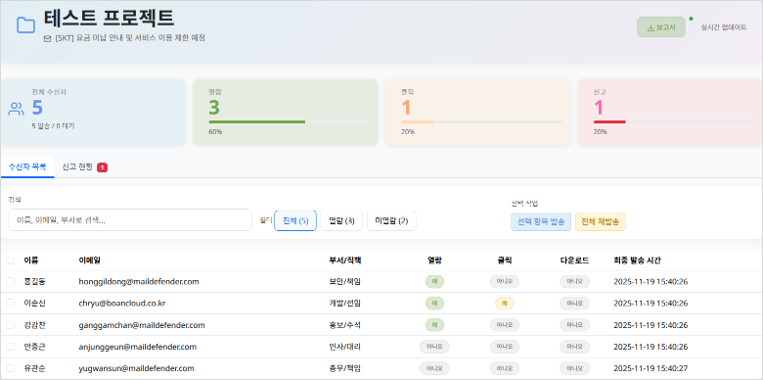This screenshot has height=380, width=763.
Task: Select the checkbox next to 강감찬
Action: pyautogui.click(x=10, y=325)
